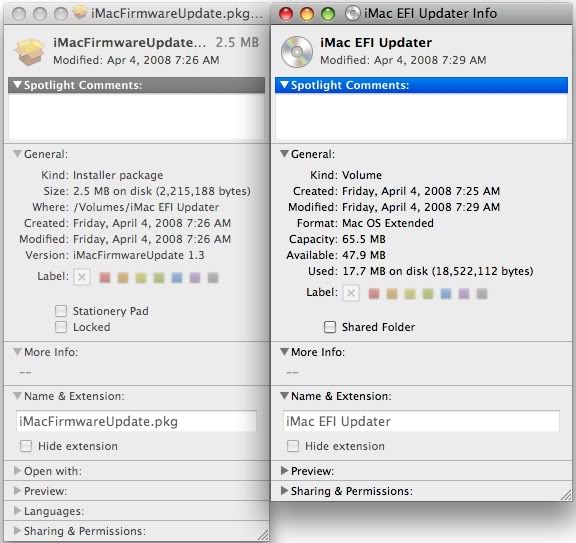Collapse the General section in the pkg window
576x543 pixels.
17,154
